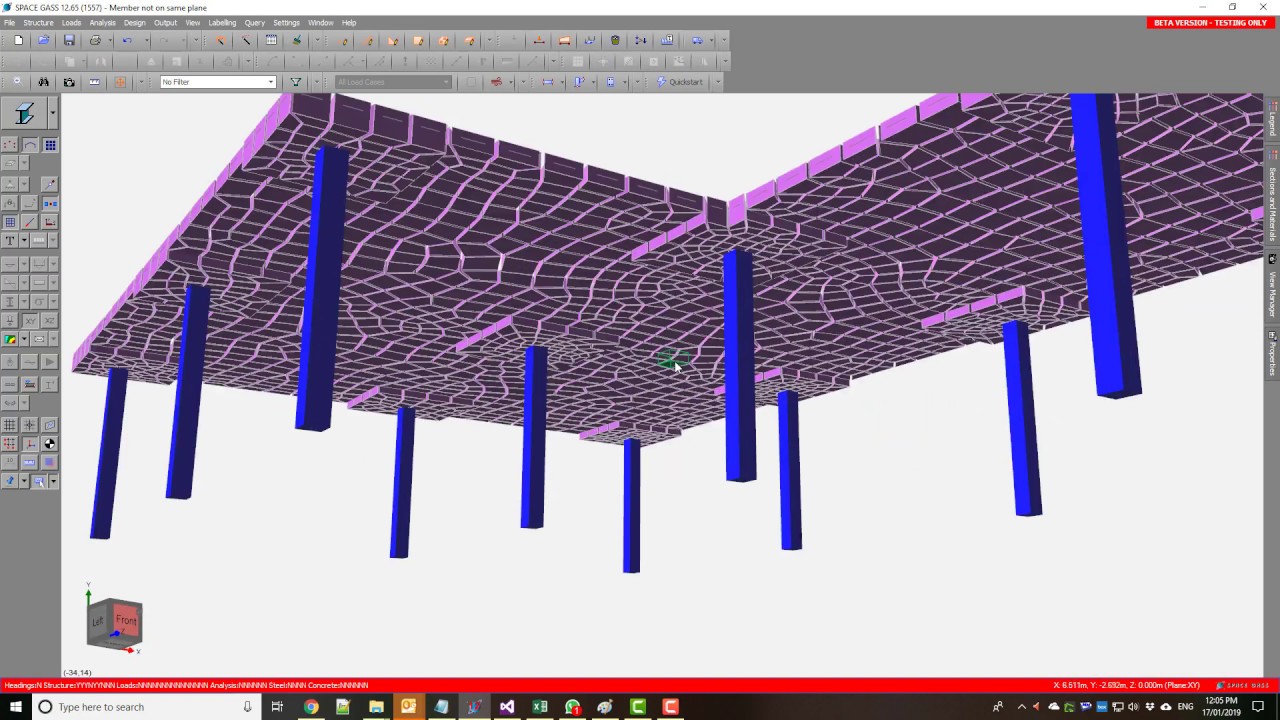This screenshot has height=720, width=1280.
Task: Click the funnel filter icon
Action: (296, 82)
